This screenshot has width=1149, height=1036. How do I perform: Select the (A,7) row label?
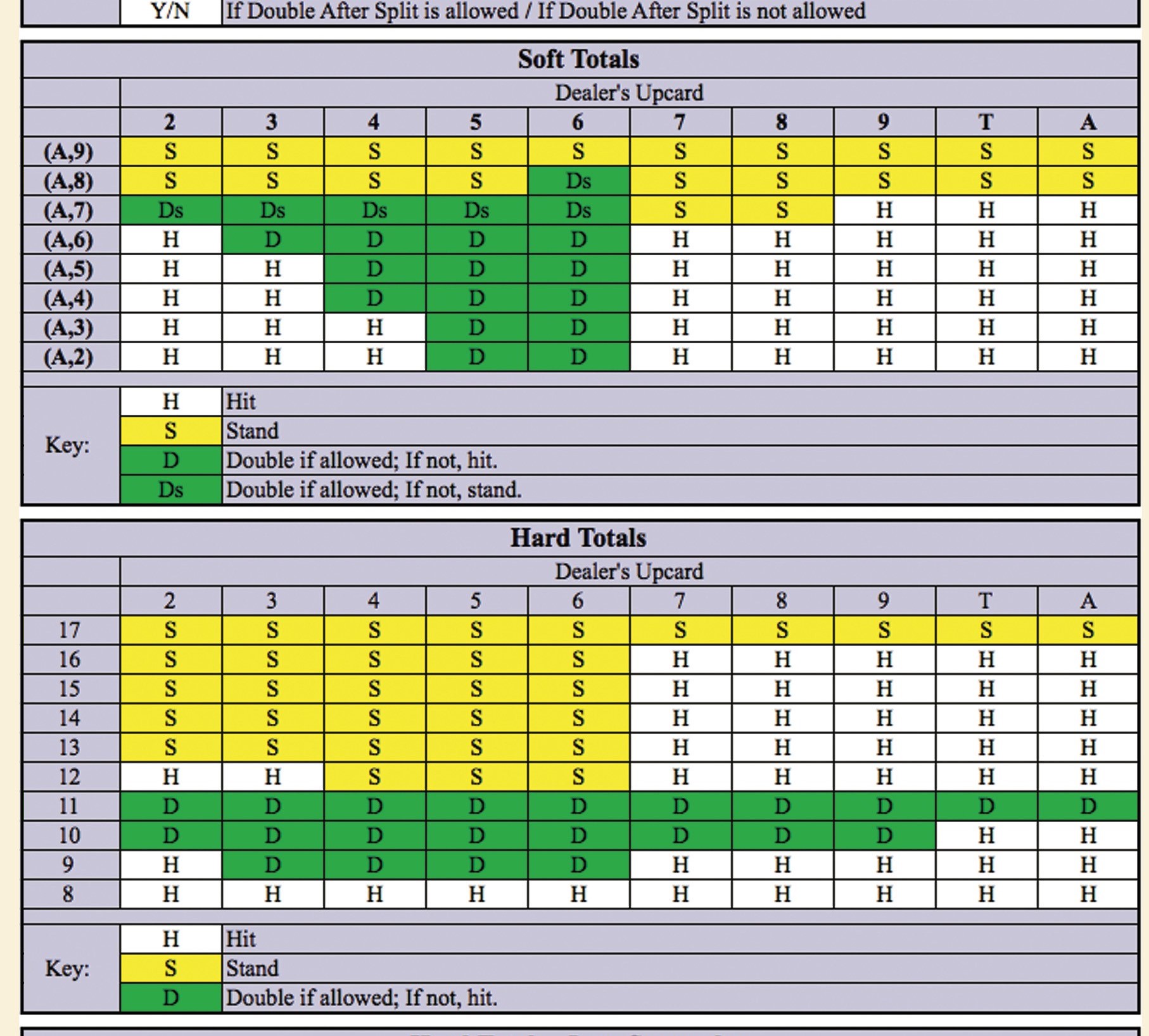tap(69, 210)
